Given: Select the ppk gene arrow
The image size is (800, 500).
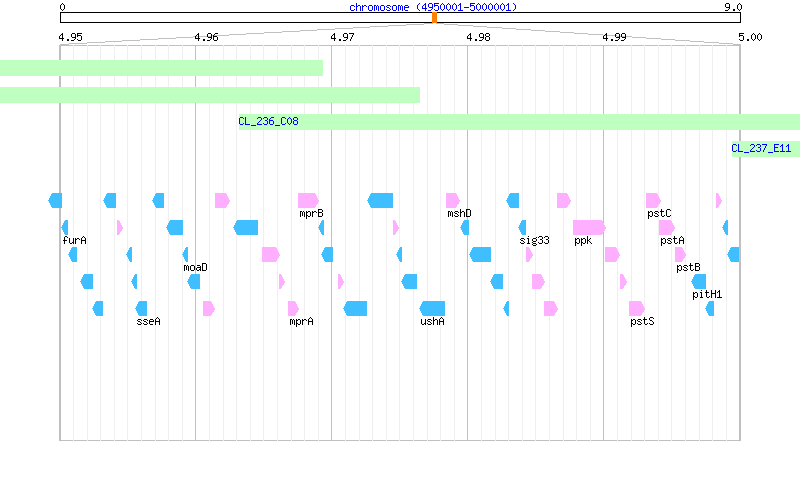Looking at the screenshot, I should [x=589, y=228].
